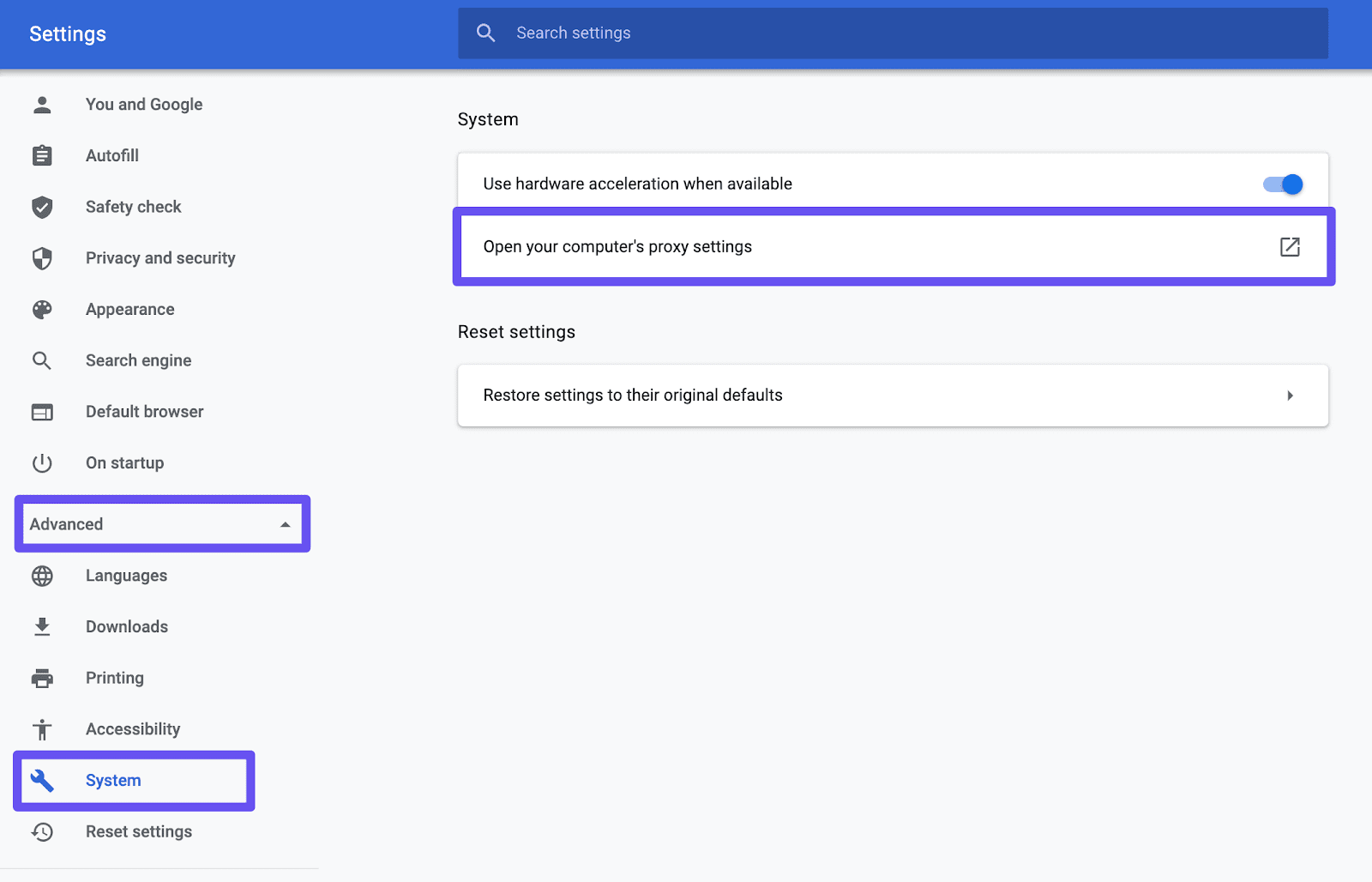Click the Privacy and security shield icon
Viewport: 1372px width, 882px height.
pos(41,258)
